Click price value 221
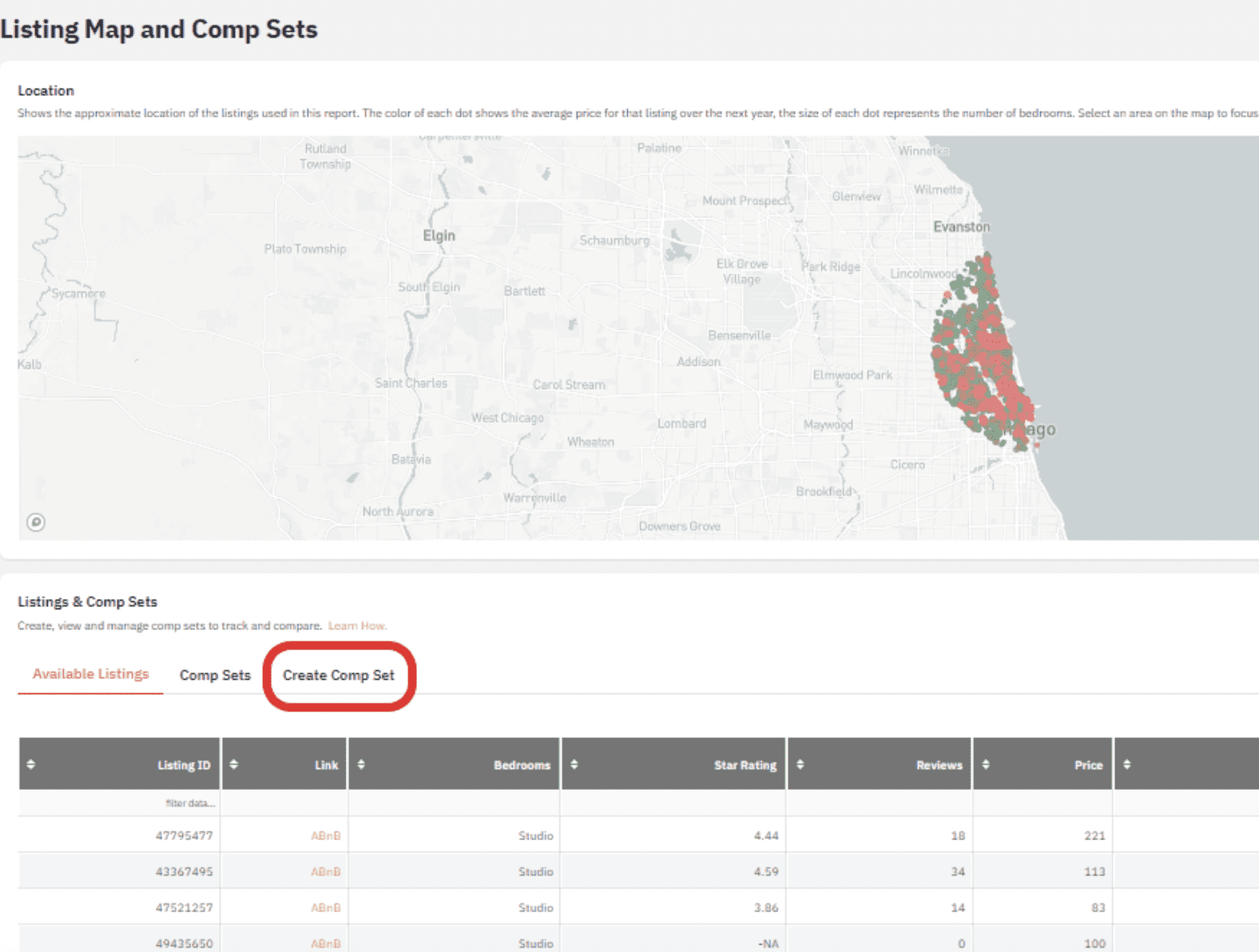The width and height of the screenshot is (1259, 952). [x=1094, y=835]
